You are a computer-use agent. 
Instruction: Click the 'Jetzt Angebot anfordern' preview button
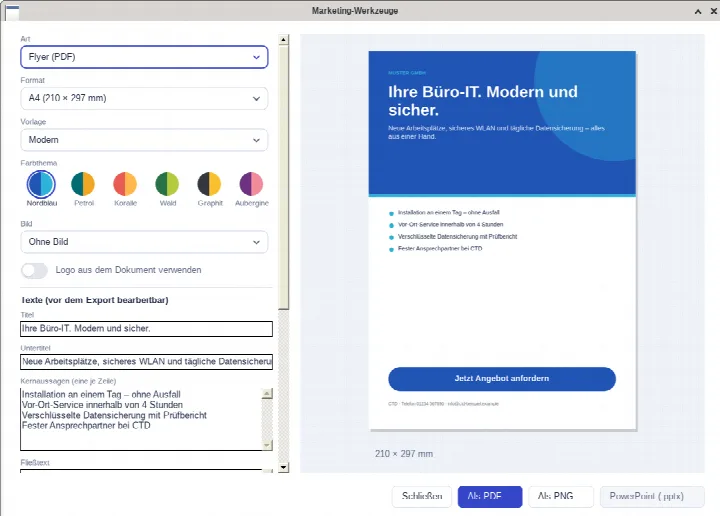[x=502, y=379]
